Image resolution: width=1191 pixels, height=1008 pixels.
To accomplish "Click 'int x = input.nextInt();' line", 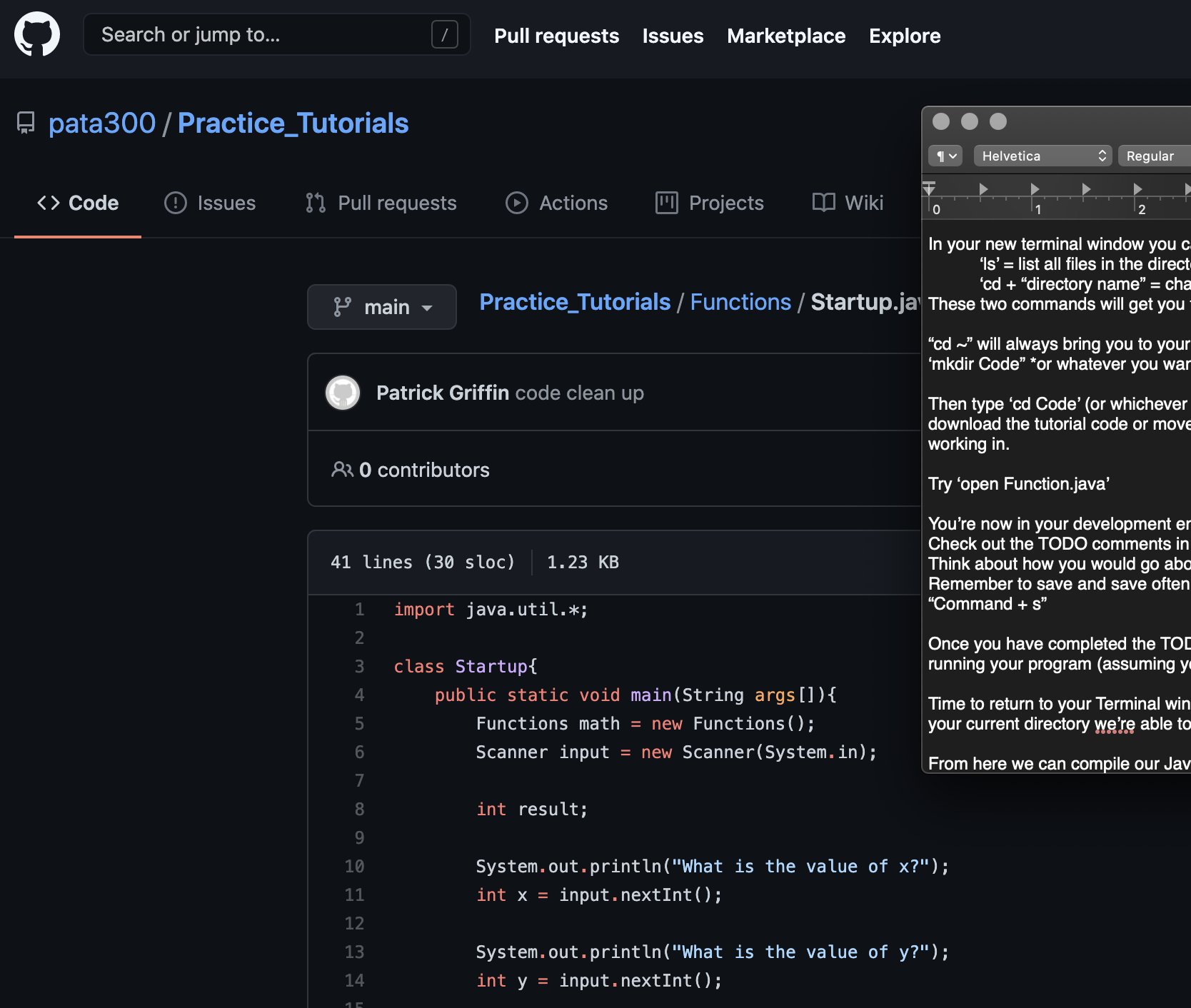I will point(599,894).
